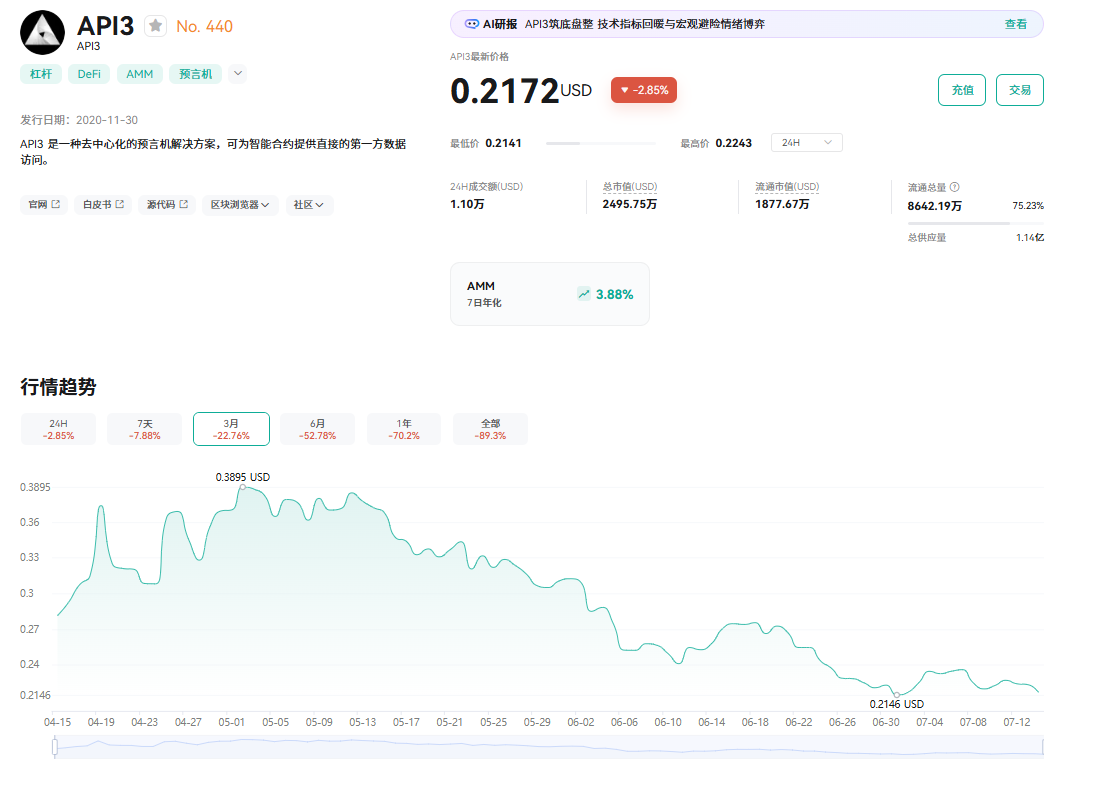Select the 24H trend tab
Screen dimensions: 1108x806
click(x=58, y=429)
